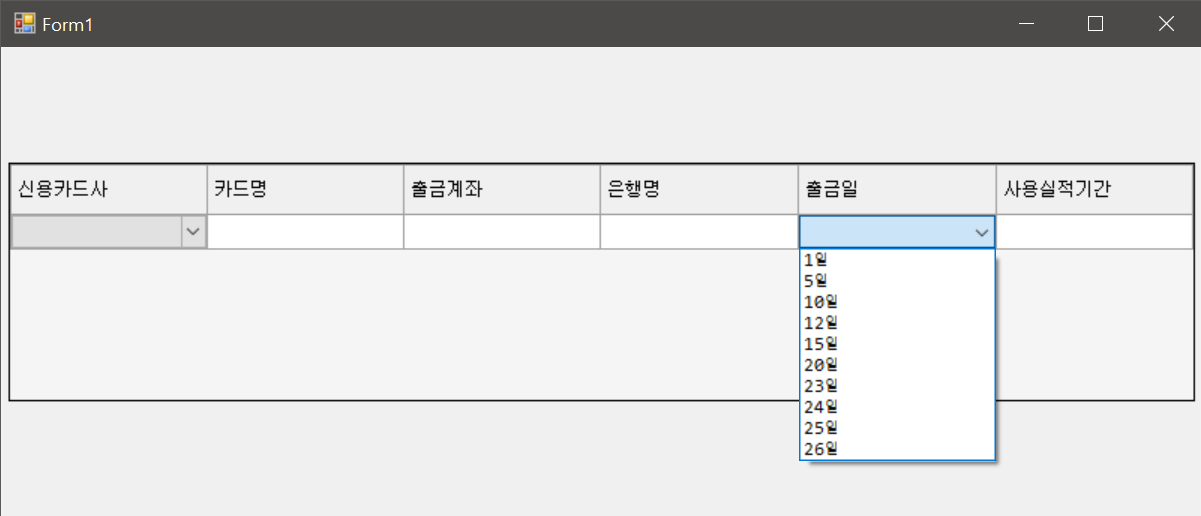1201x516 pixels.
Task: Choose 12일 in the 출금일 list
Action: 897,323
